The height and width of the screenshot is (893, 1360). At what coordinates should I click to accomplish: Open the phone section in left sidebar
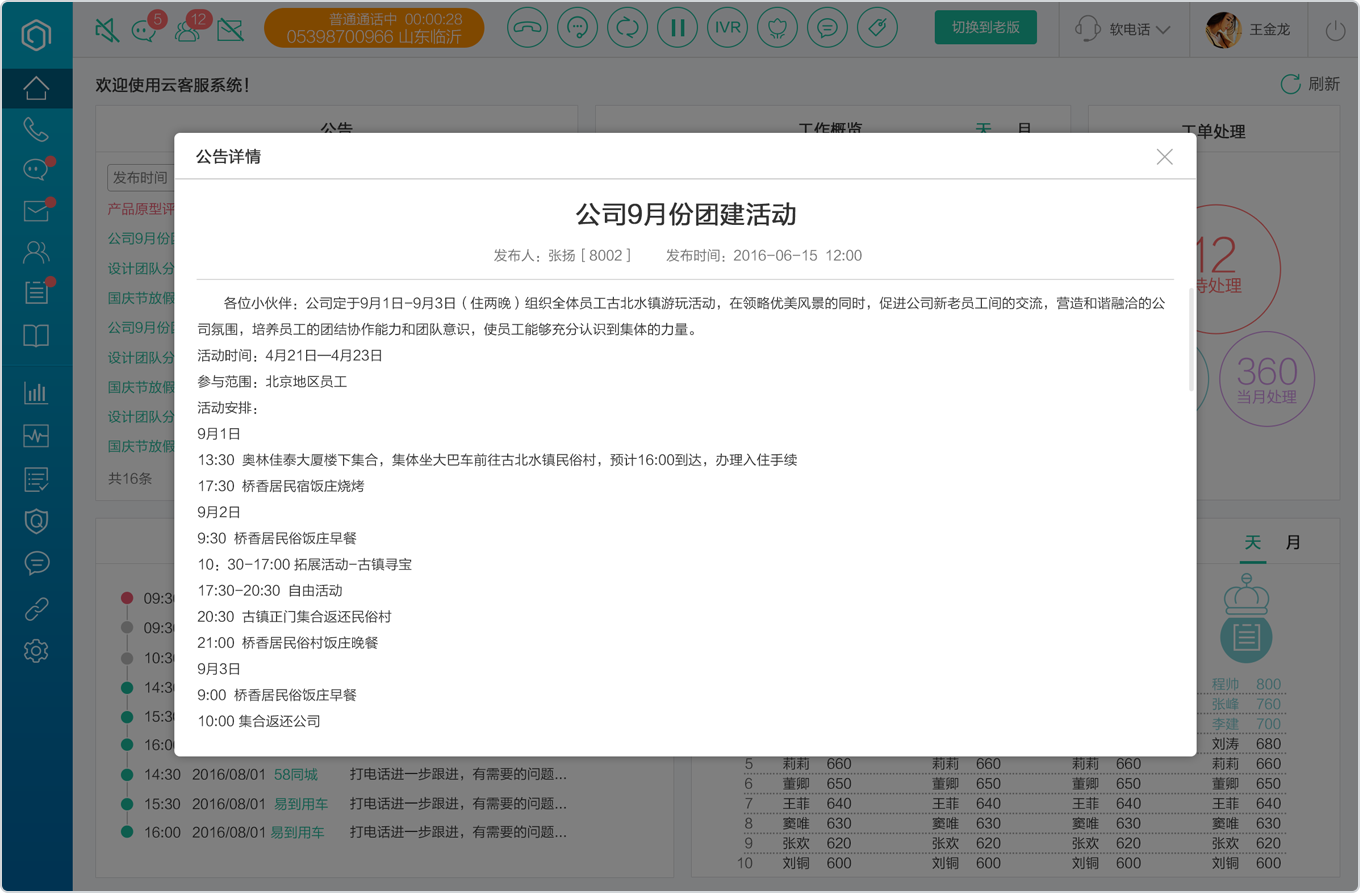point(36,129)
